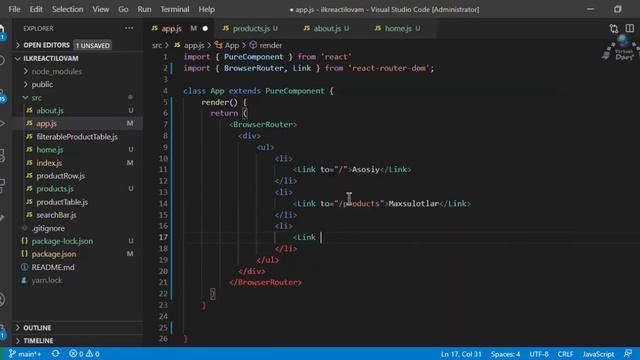640x360 pixels.
Task: Open the Edit menu
Action: click(36, 9)
